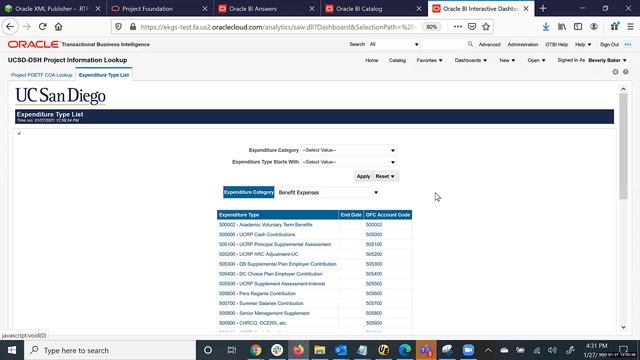Expand the Reset button dropdown
The height and width of the screenshot is (360, 640).
point(392,176)
